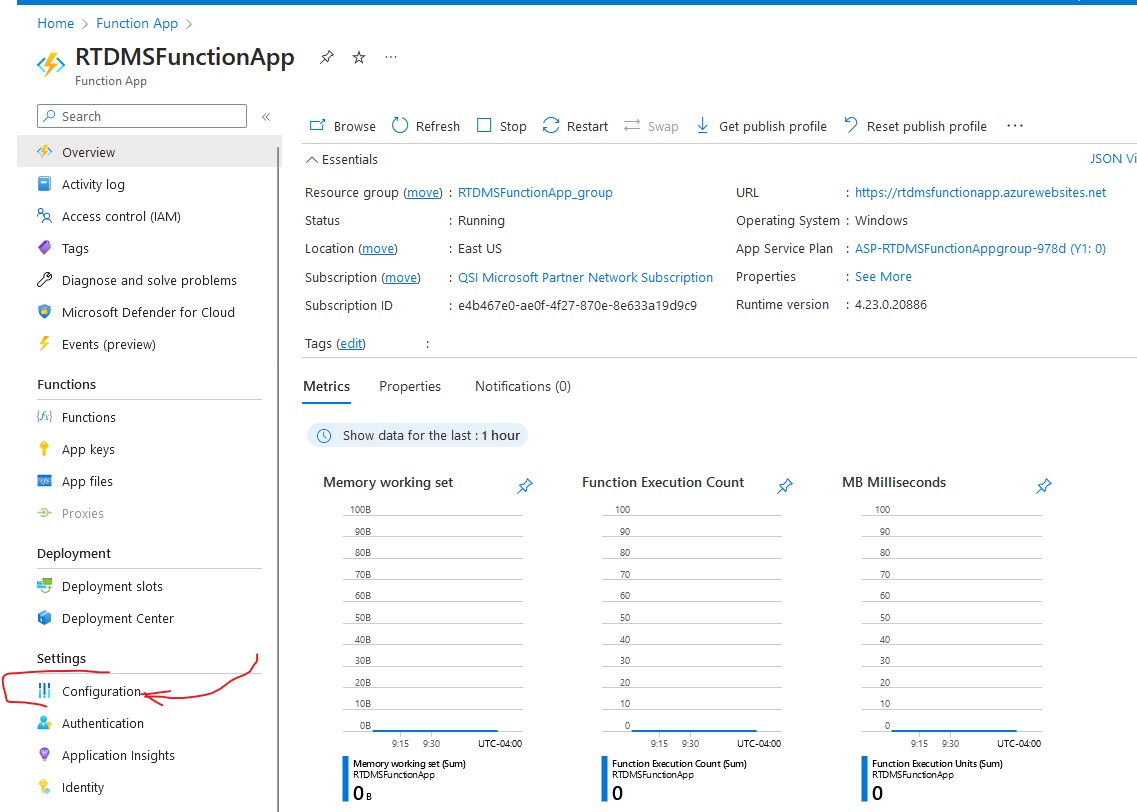Click the Identity key icon
The height and width of the screenshot is (812, 1137).
(44, 787)
